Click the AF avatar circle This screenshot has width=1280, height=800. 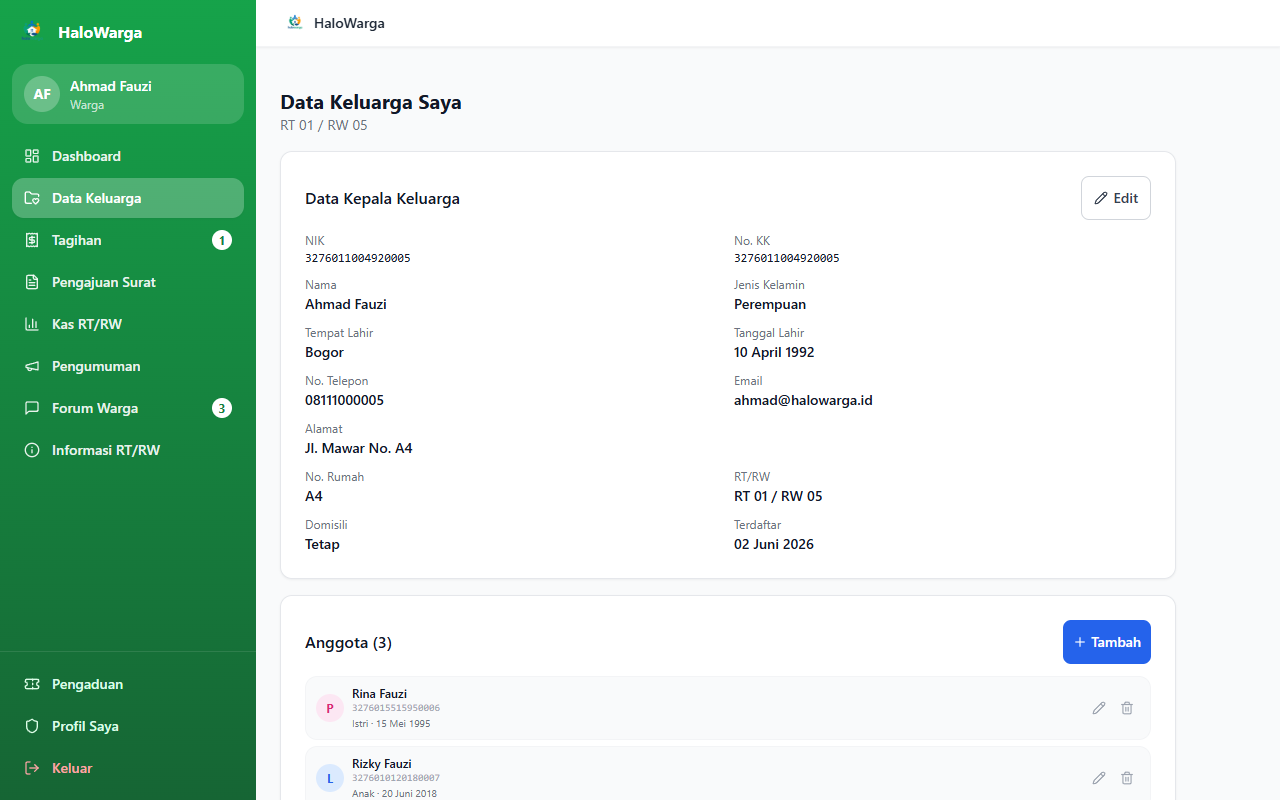coord(42,94)
